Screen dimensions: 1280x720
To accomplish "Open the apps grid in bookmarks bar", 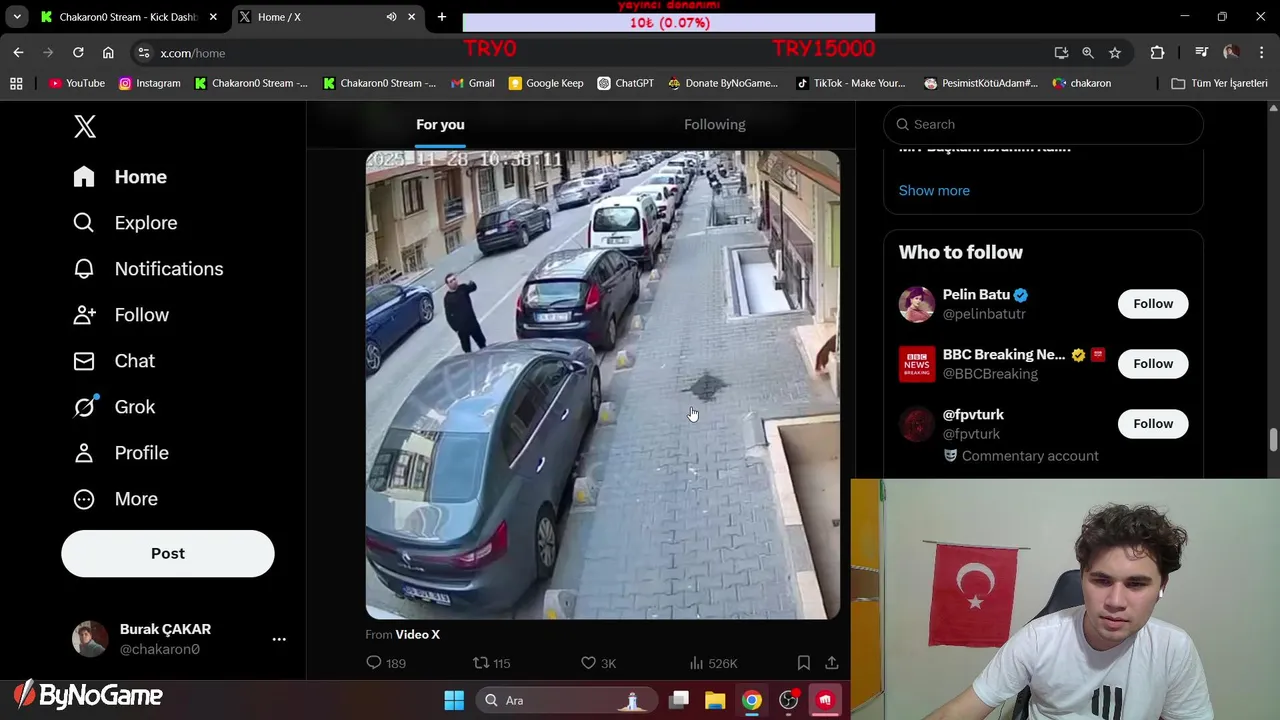I will click(x=16, y=83).
